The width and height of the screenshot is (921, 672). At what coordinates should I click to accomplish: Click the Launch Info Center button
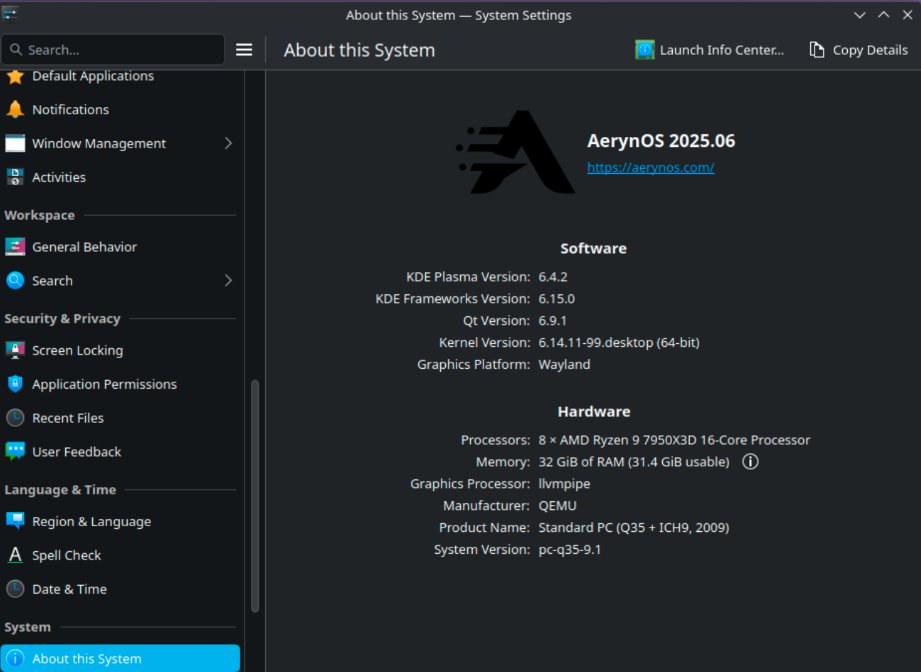(710, 49)
